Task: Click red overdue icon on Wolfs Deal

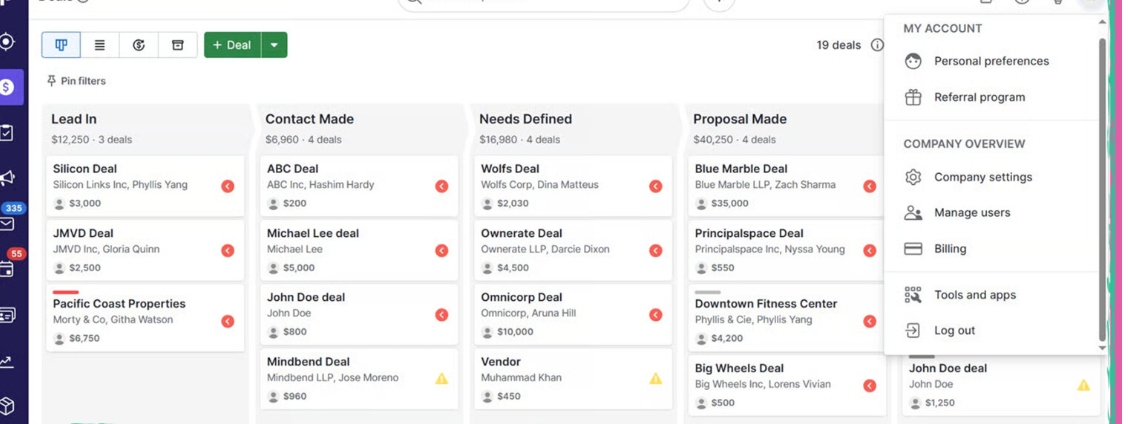Action: pyautogui.click(x=655, y=186)
